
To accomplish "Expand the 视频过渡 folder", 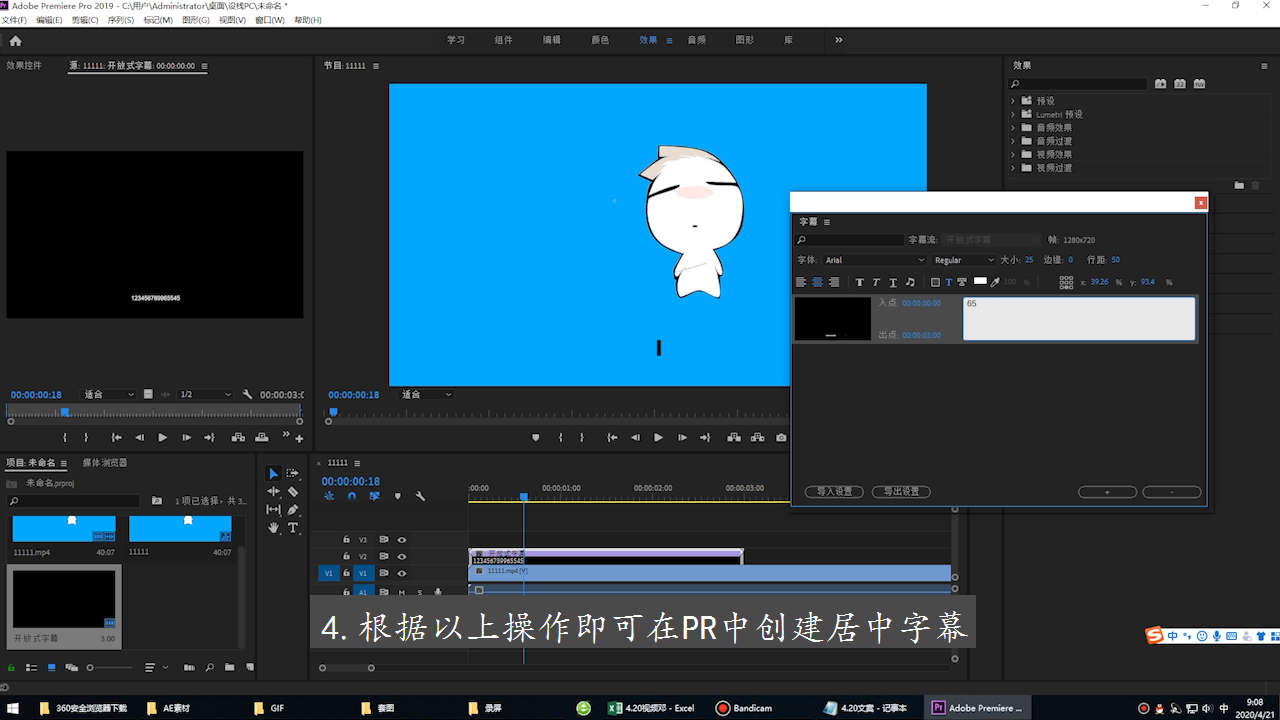I will [x=1012, y=168].
